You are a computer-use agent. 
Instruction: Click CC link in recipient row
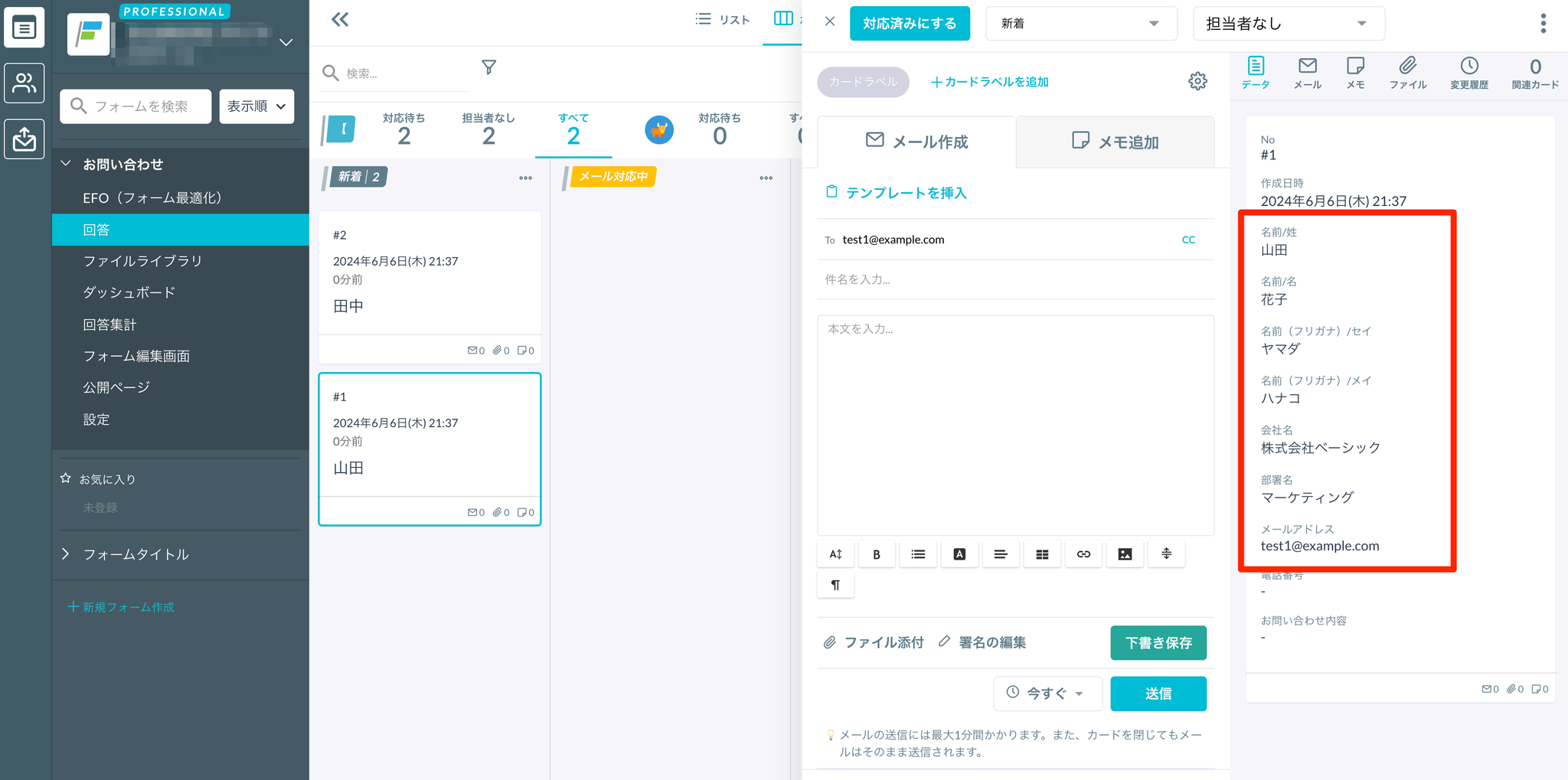point(1188,240)
